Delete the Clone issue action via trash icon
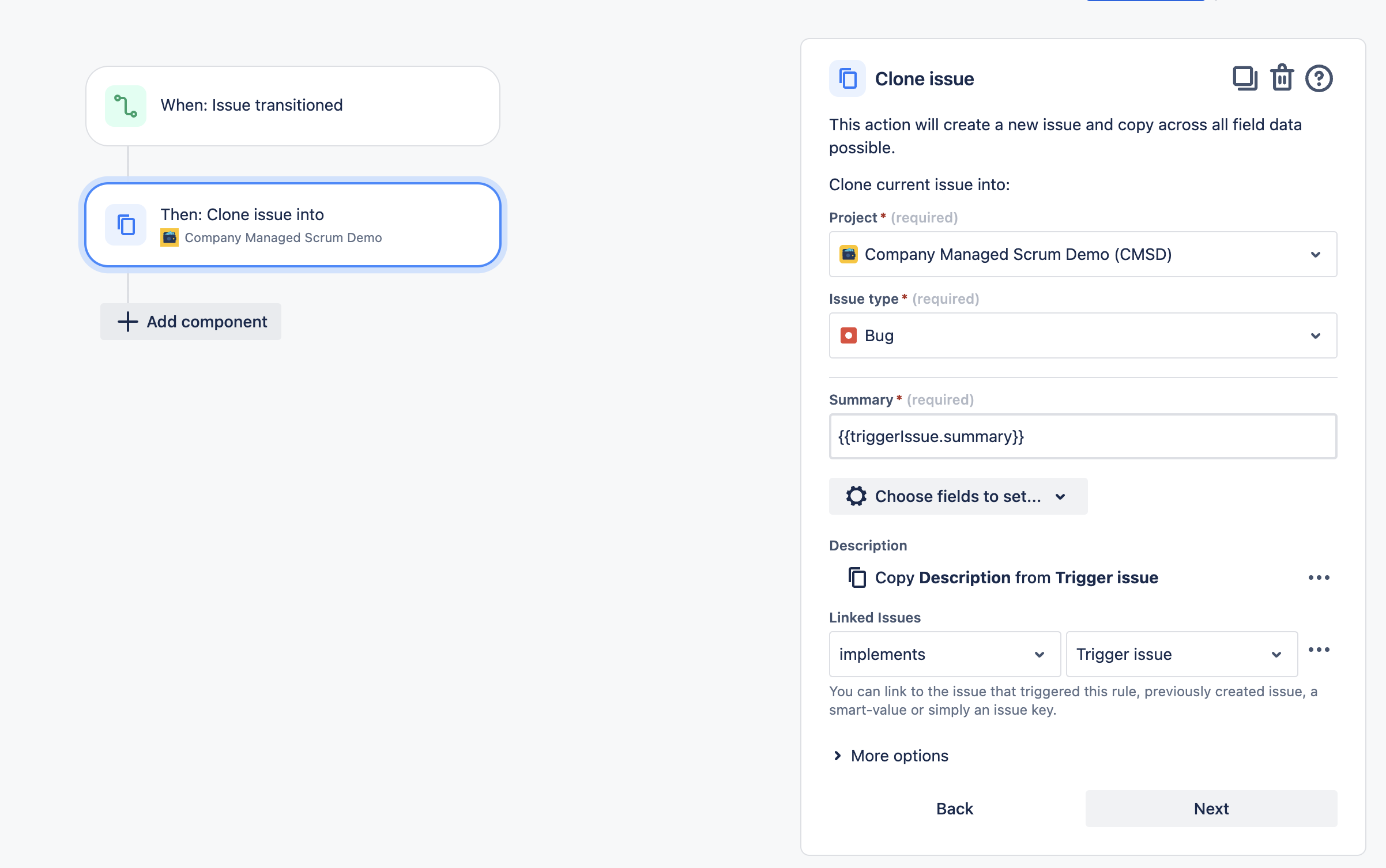The image size is (1386, 868). point(1281,78)
